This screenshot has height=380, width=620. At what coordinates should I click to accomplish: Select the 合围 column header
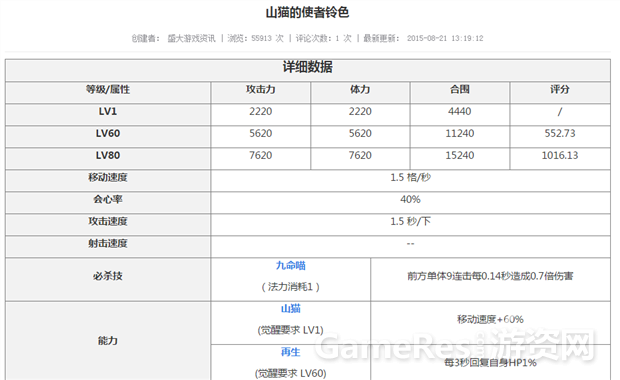point(460,90)
